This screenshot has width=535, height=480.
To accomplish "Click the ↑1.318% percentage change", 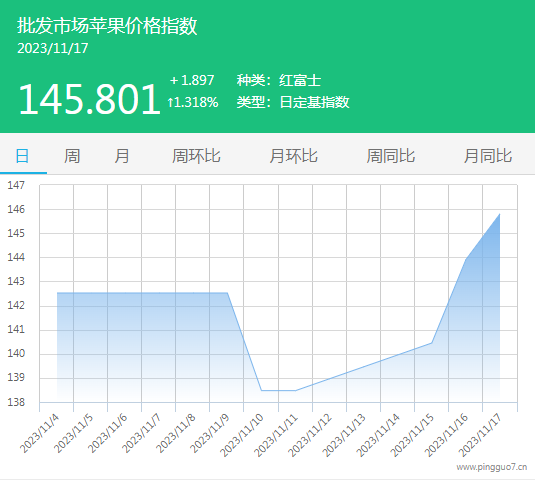I will pos(192,102).
